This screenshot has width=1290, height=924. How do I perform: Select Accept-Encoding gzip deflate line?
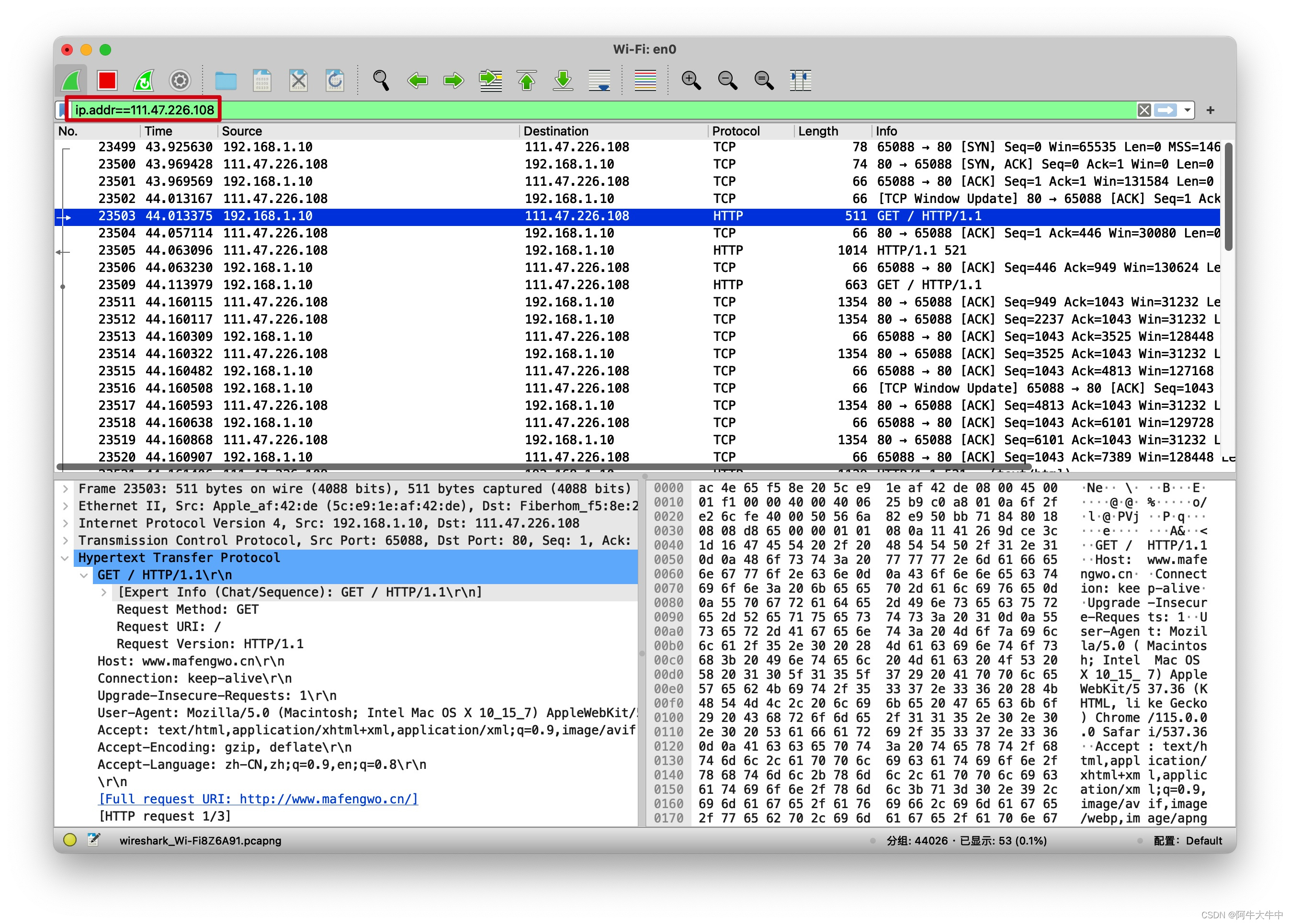click(x=225, y=747)
